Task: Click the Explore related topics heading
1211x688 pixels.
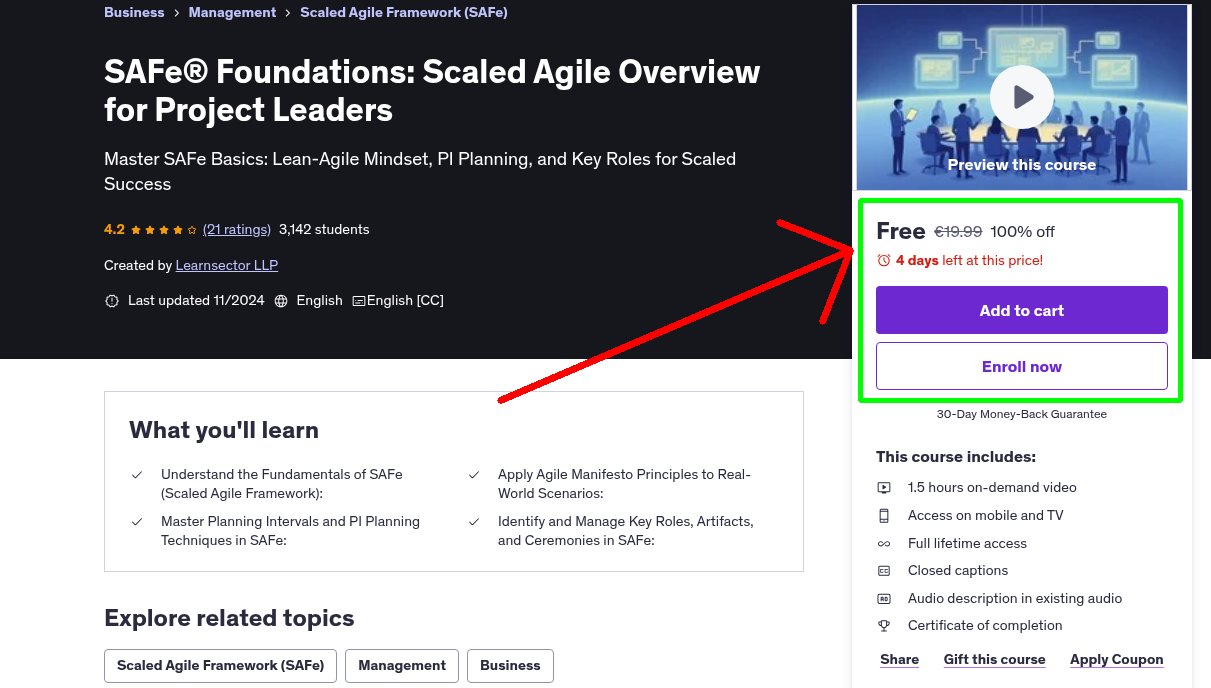Action: click(229, 618)
